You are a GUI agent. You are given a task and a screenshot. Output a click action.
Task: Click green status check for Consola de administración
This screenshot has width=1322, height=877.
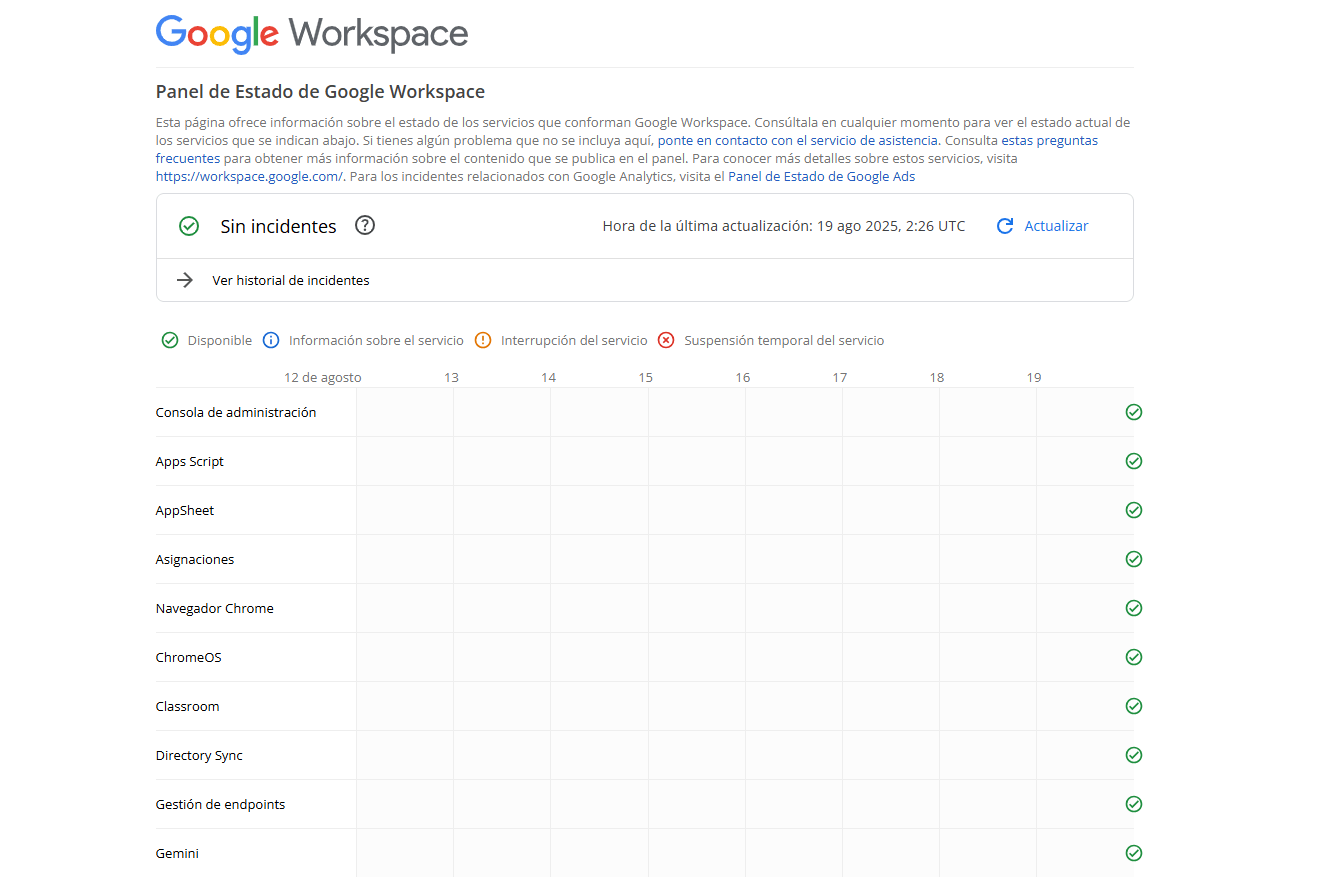click(1133, 412)
